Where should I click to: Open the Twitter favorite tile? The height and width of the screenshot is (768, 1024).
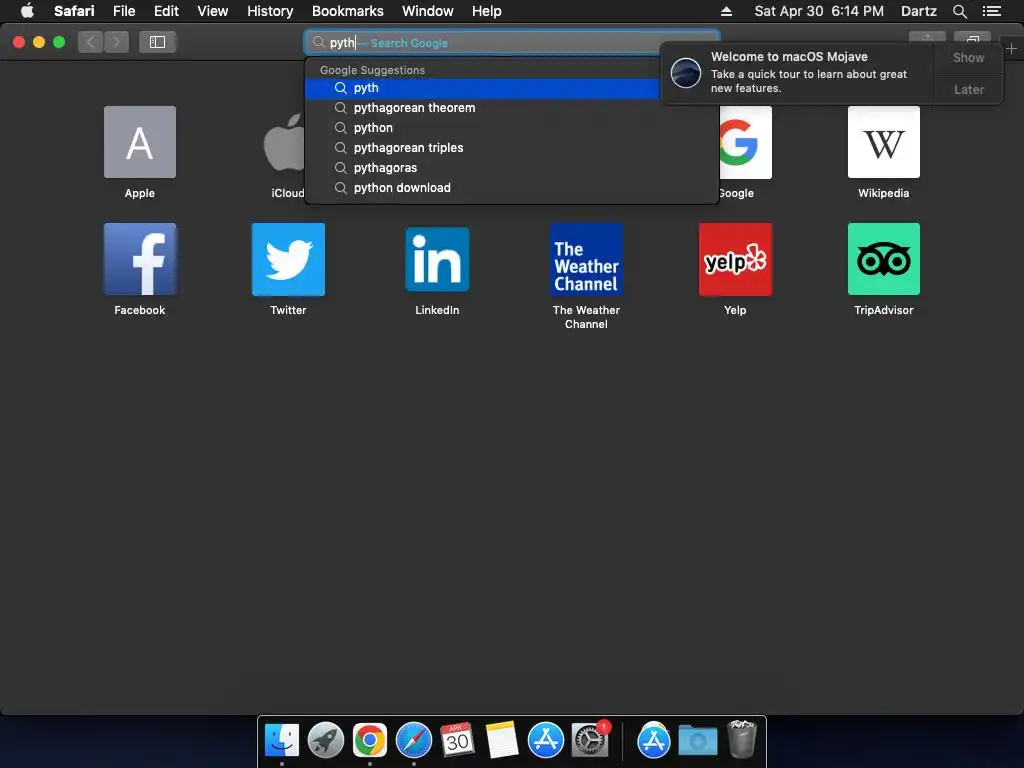288,259
